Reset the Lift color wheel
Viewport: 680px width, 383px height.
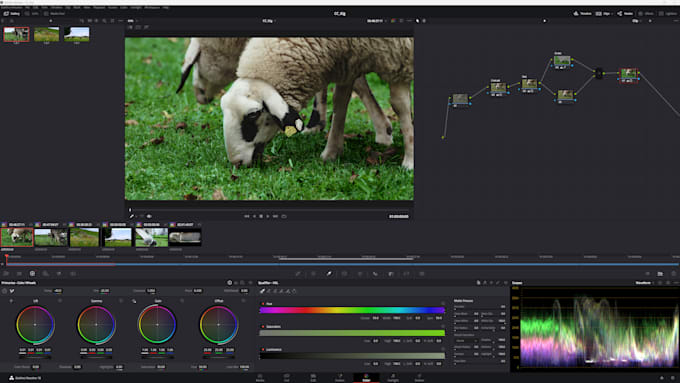[x=60, y=301]
